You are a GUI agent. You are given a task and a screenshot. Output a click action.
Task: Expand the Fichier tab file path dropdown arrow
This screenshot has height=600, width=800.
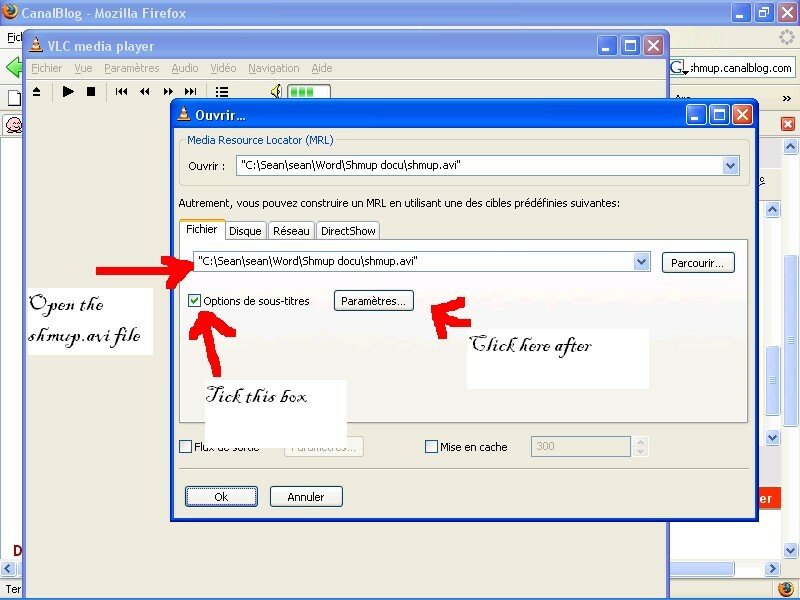coord(641,261)
